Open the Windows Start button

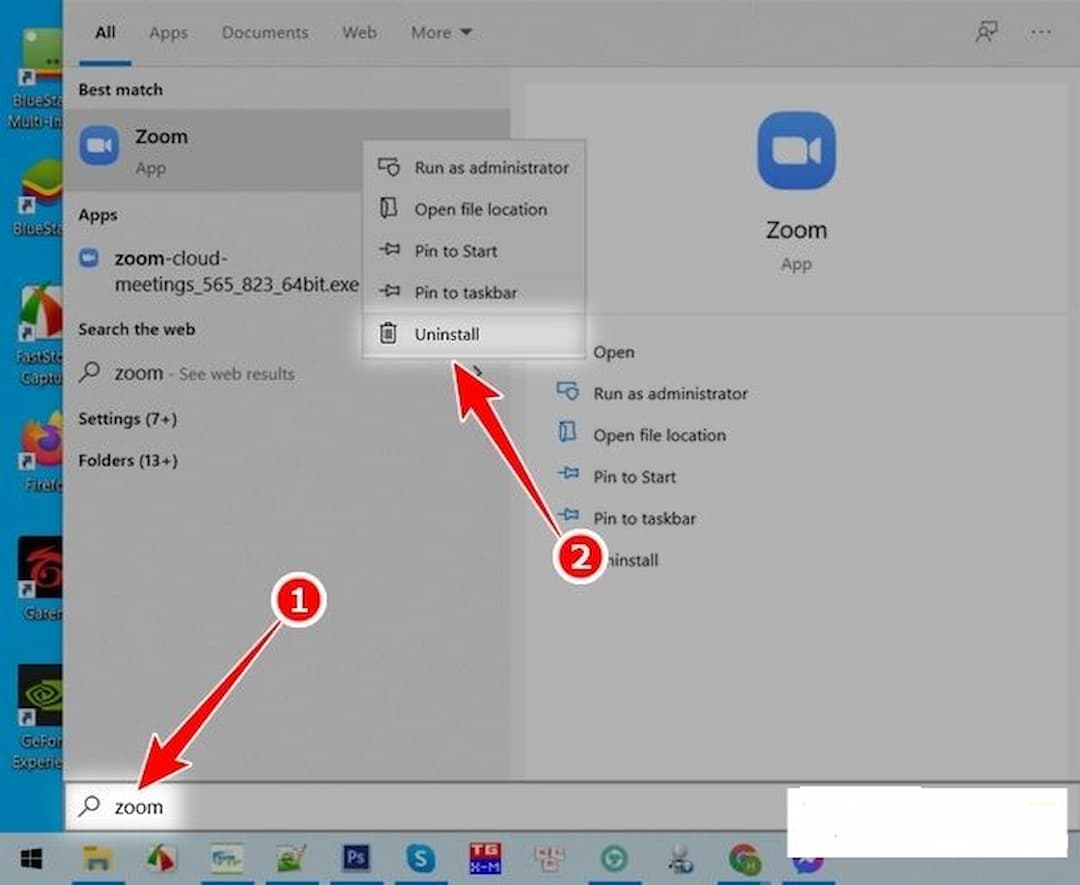tap(31, 858)
